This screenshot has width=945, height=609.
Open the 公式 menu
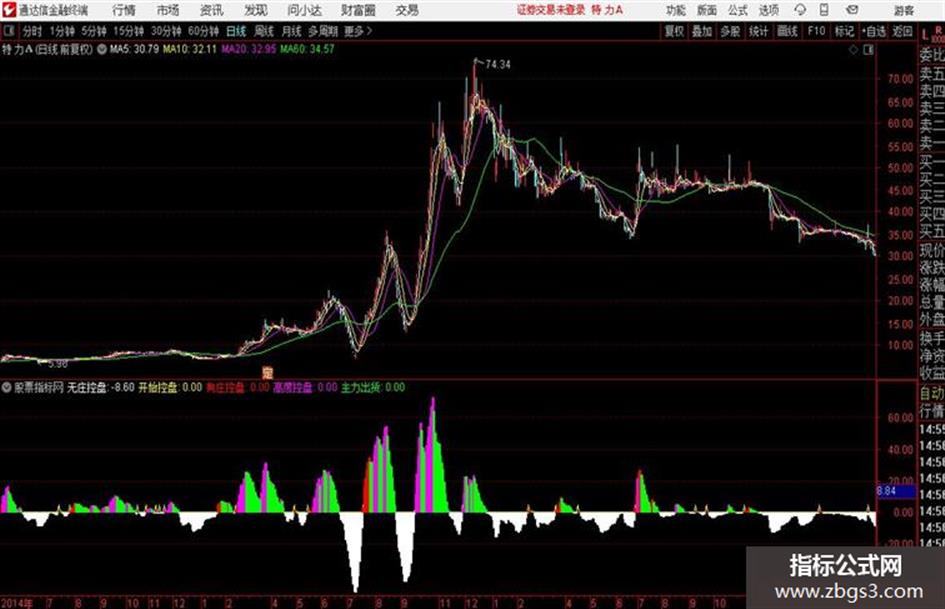tap(738, 10)
